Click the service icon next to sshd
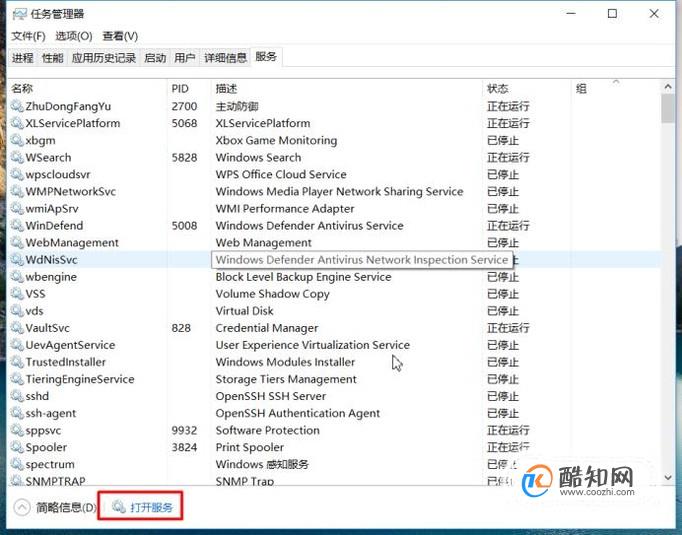Viewport: 682px width, 535px height. (x=17, y=396)
